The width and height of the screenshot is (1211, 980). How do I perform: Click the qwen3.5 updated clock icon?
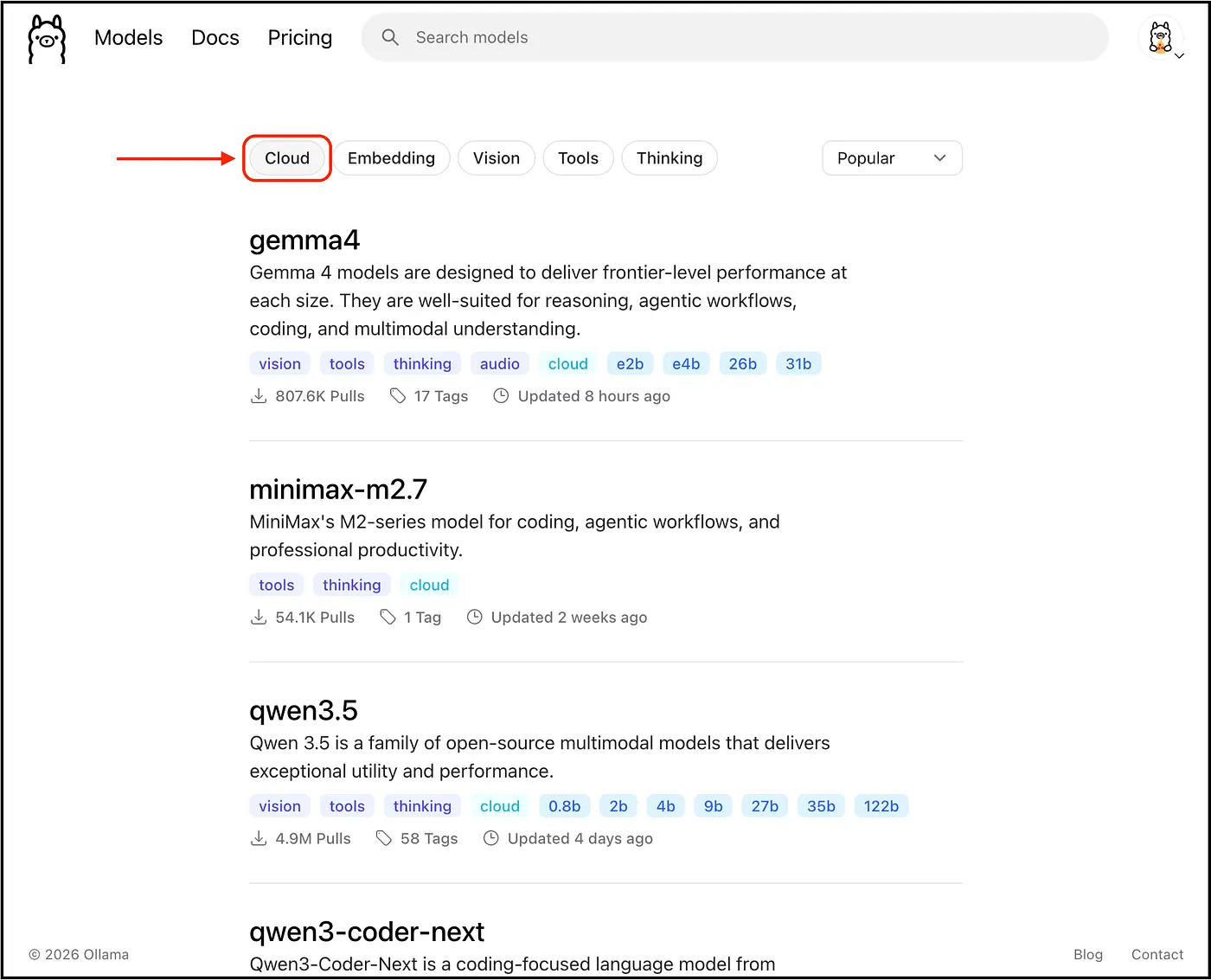click(490, 838)
